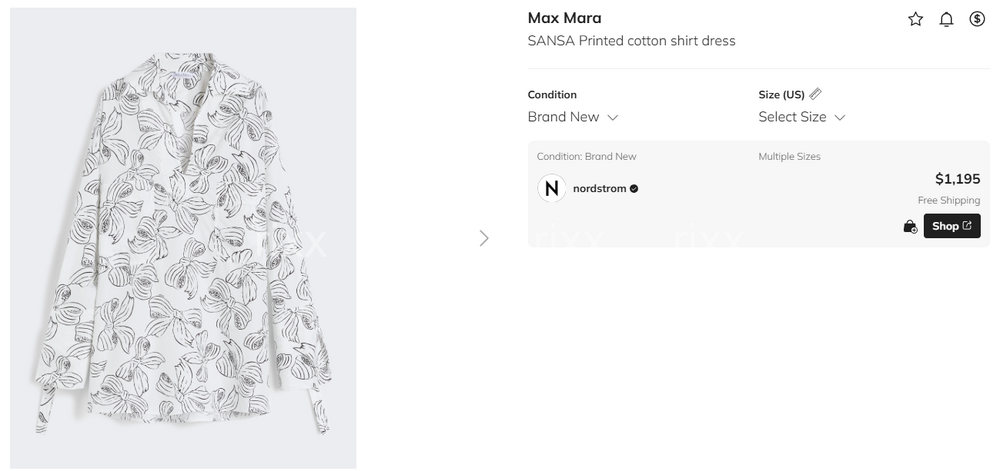
Task: Click the bell alert icon
Action: pyautogui.click(x=946, y=19)
